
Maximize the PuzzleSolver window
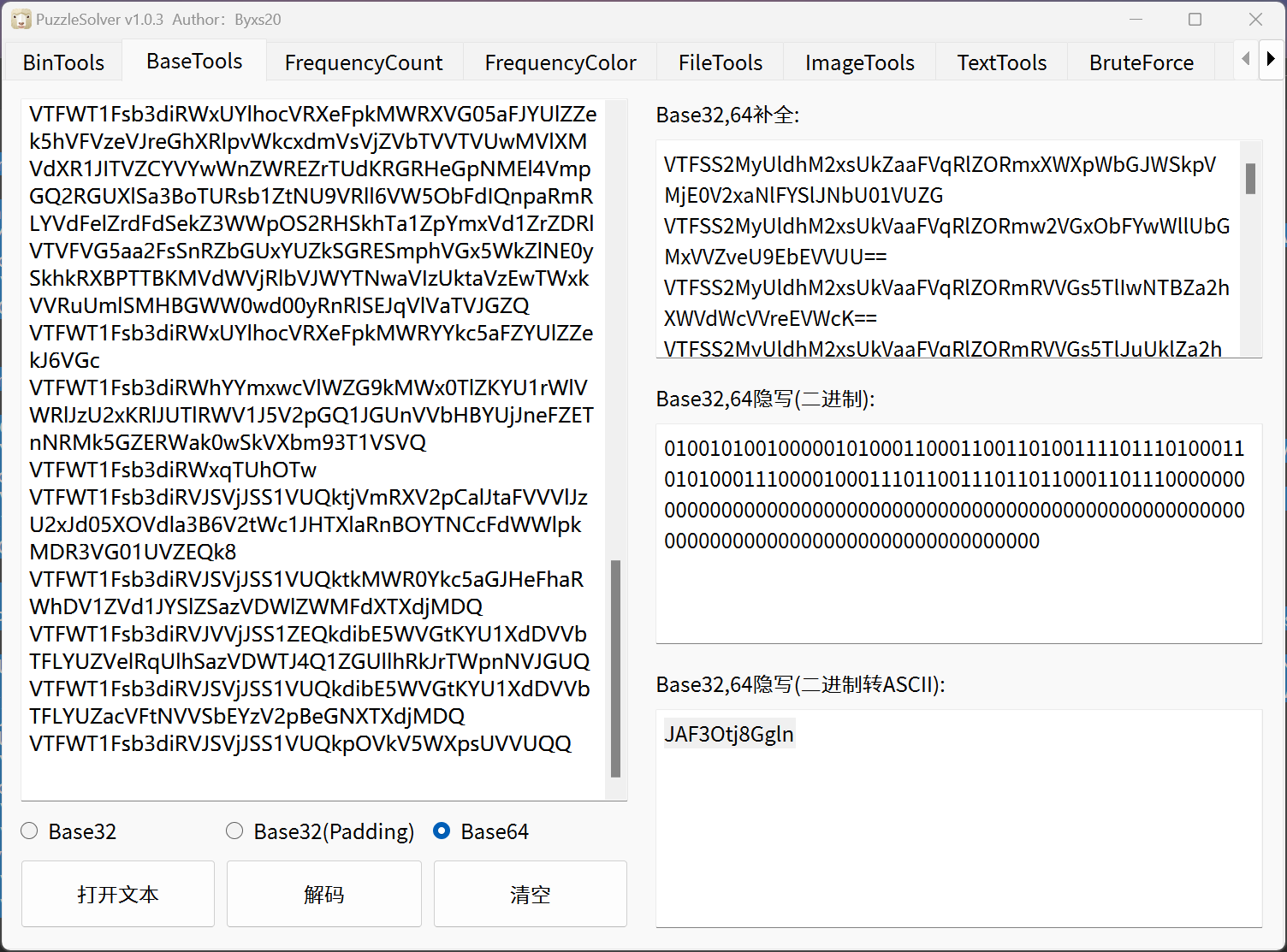tap(1195, 20)
